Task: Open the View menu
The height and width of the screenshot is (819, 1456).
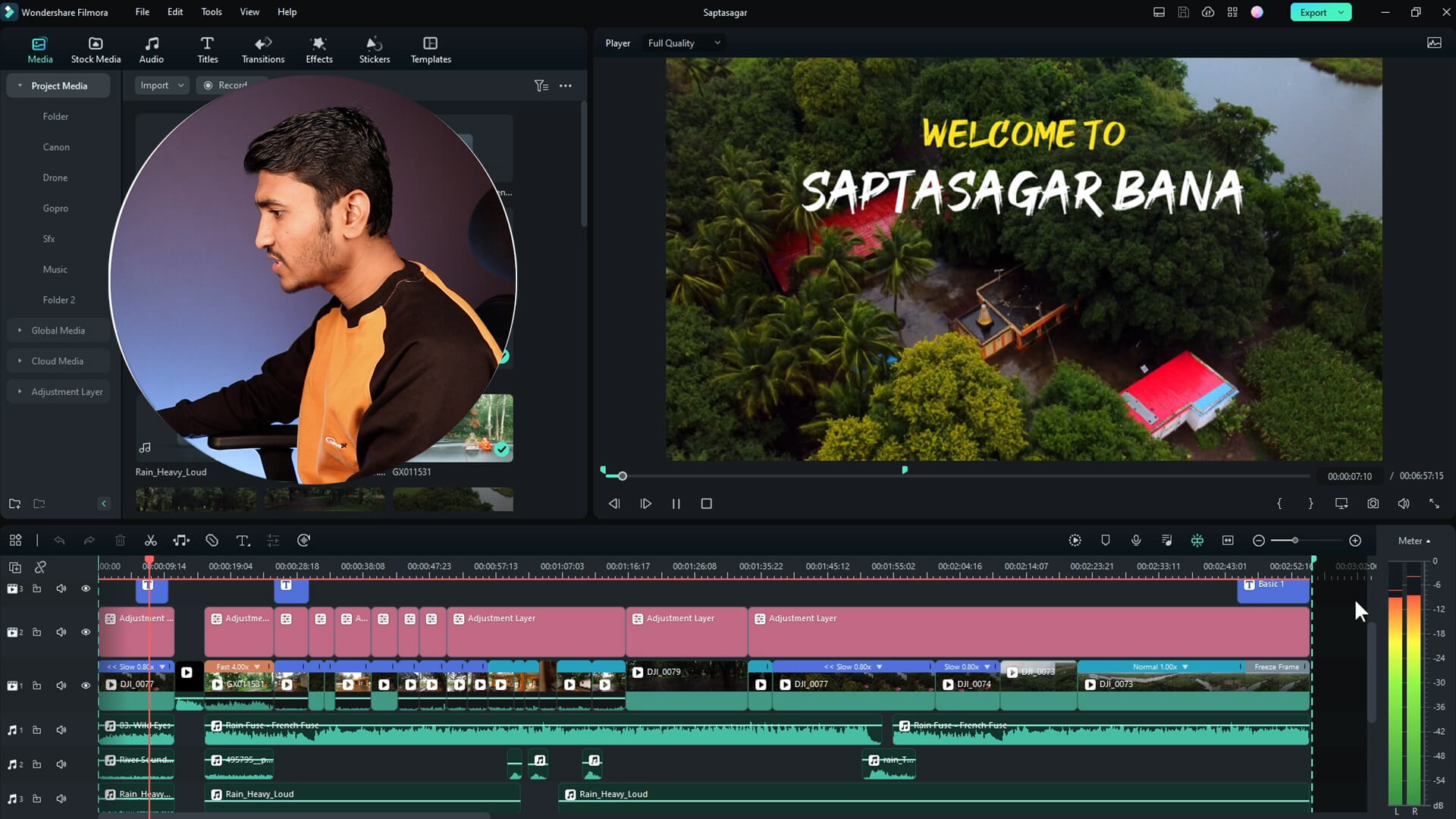Action: tap(249, 12)
